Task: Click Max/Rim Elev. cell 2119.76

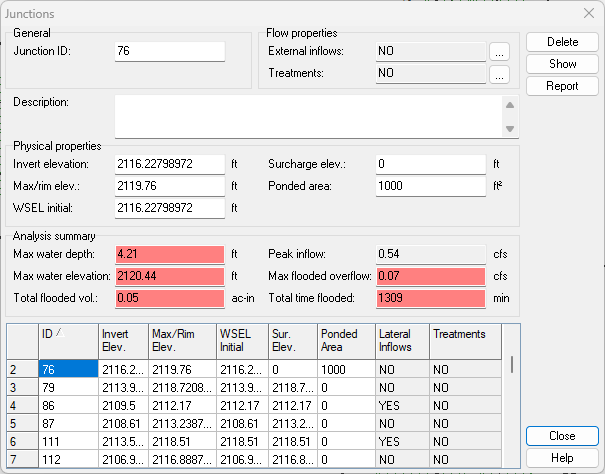Action: pyautogui.click(x=183, y=369)
